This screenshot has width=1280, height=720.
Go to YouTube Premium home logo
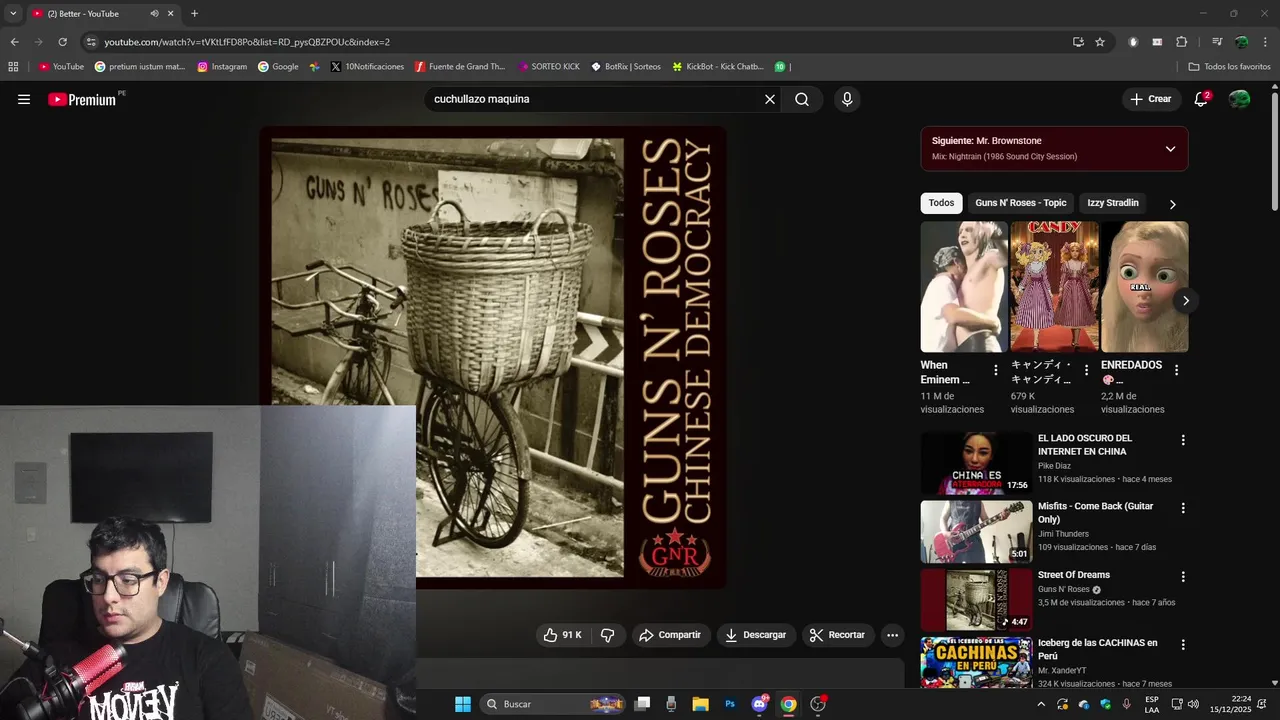(x=82, y=99)
